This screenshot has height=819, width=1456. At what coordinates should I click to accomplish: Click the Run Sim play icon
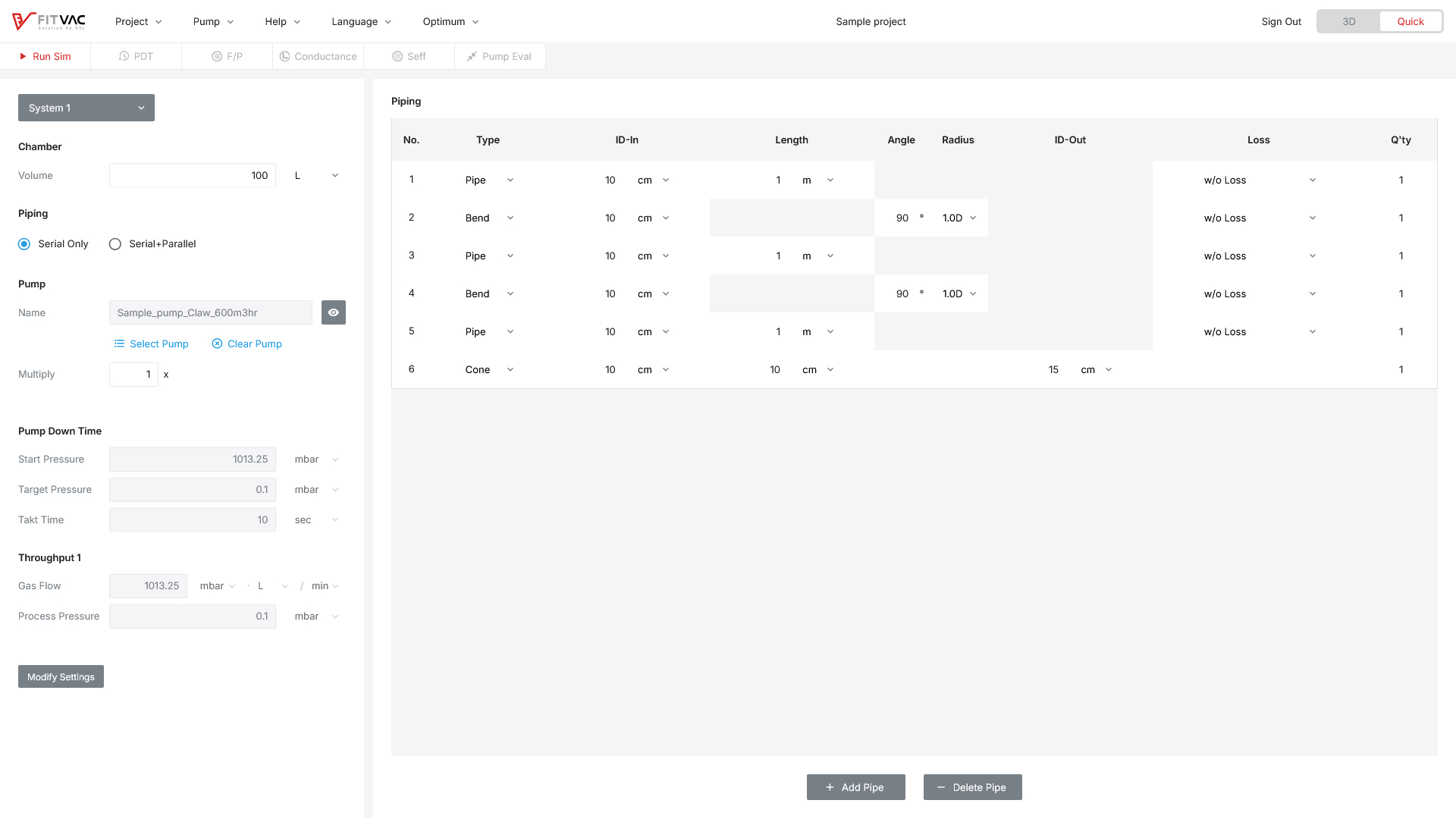(23, 56)
